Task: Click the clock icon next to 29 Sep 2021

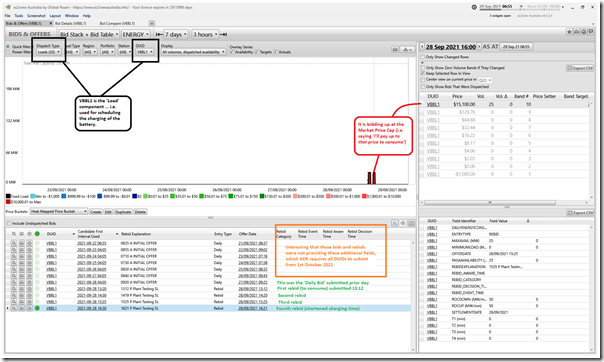Action: coord(474,7)
